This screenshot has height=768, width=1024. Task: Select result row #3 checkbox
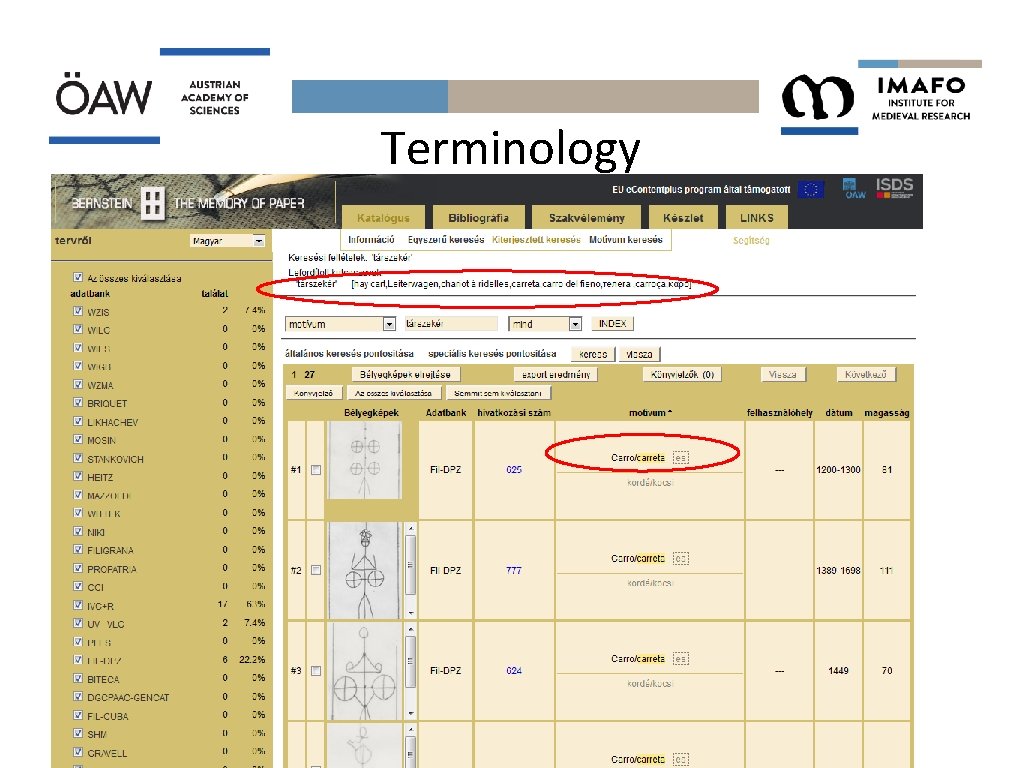point(316,671)
